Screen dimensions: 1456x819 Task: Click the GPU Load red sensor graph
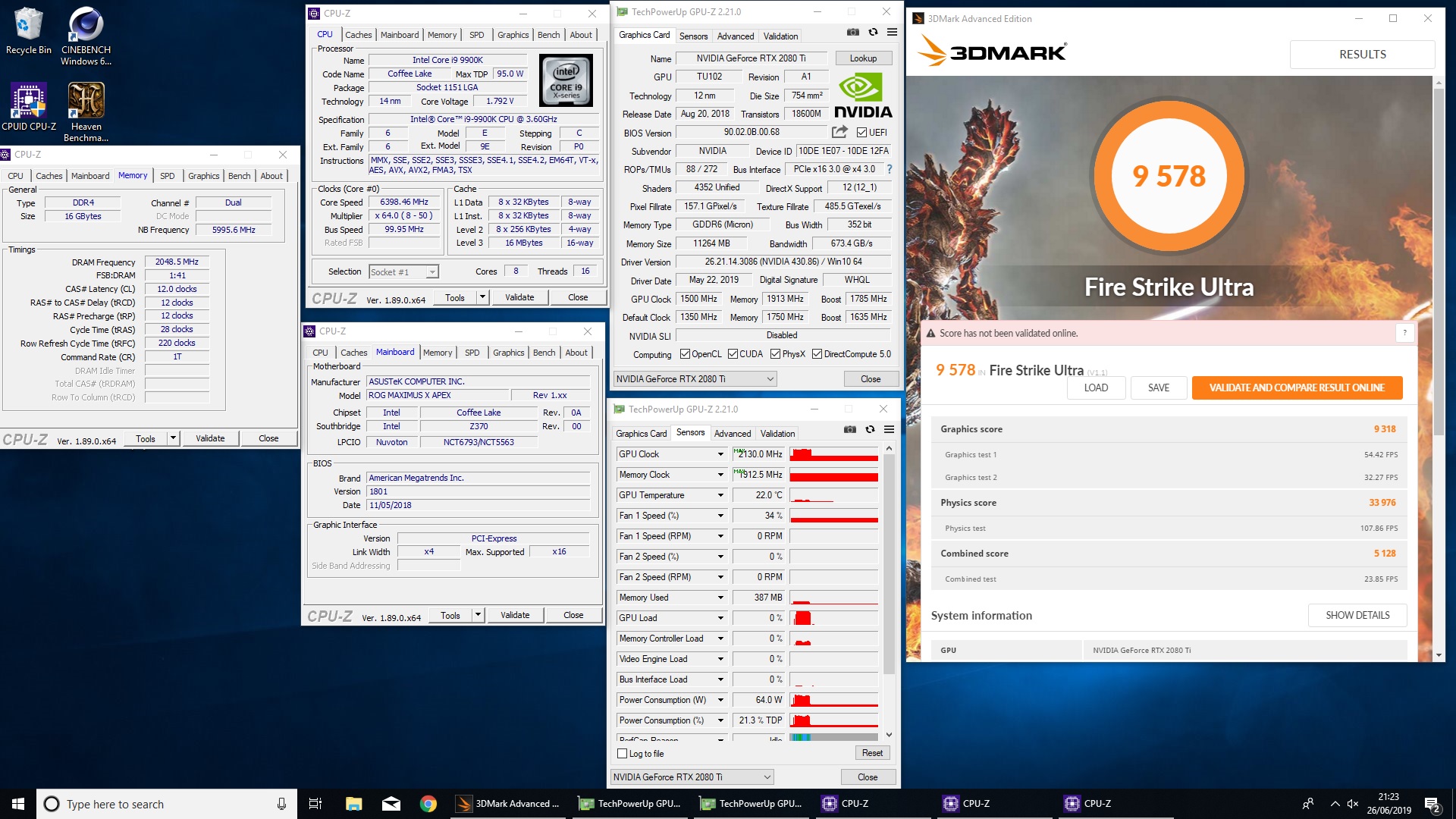pos(833,618)
